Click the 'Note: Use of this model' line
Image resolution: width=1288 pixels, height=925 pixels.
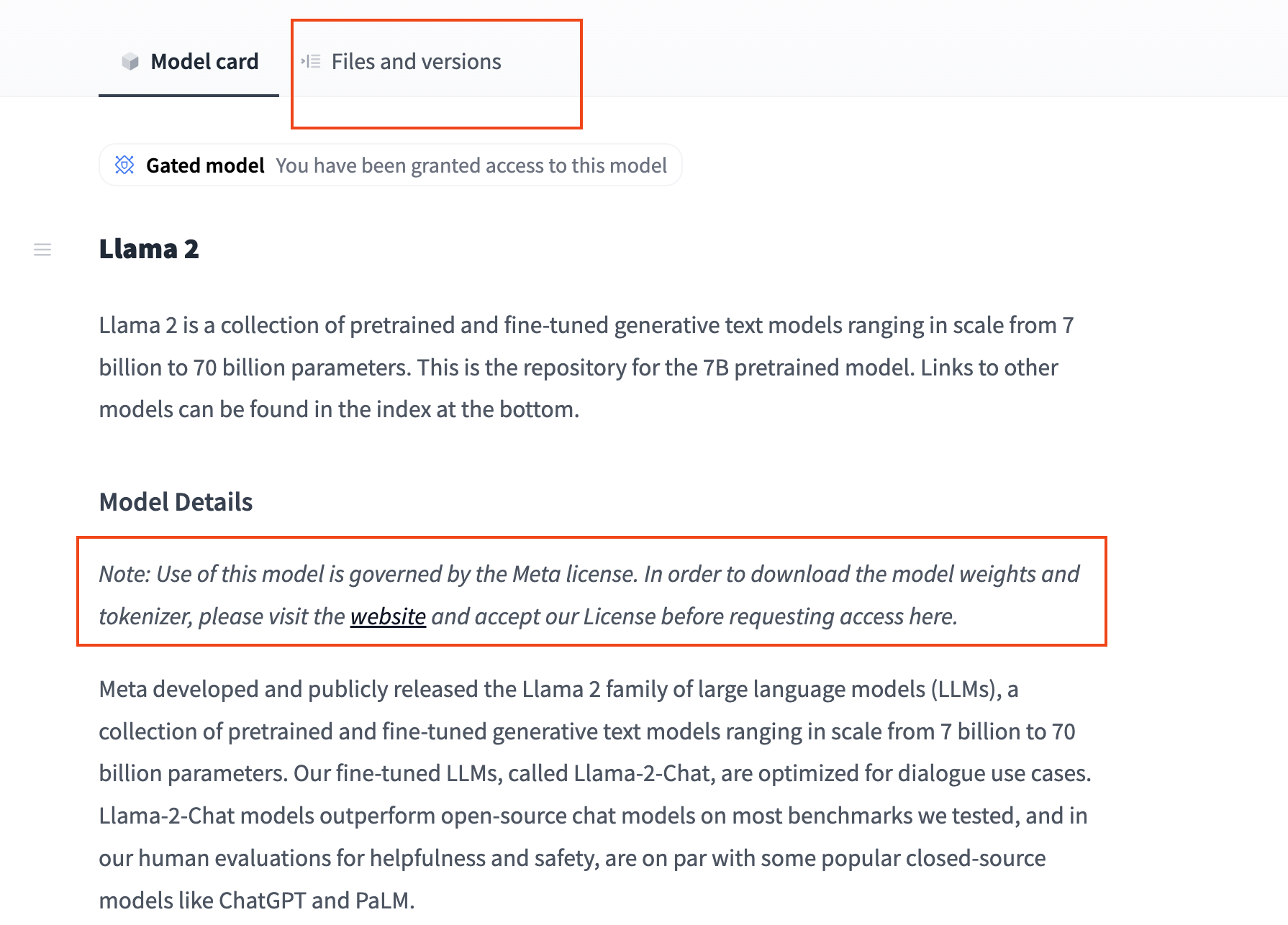click(x=589, y=575)
